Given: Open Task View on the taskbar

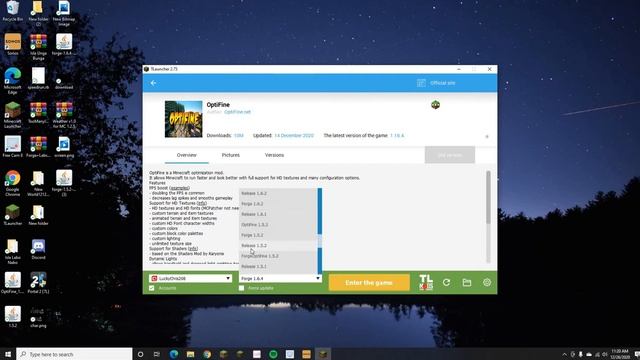Looking at the screenshot, I should tap(157, 354).
